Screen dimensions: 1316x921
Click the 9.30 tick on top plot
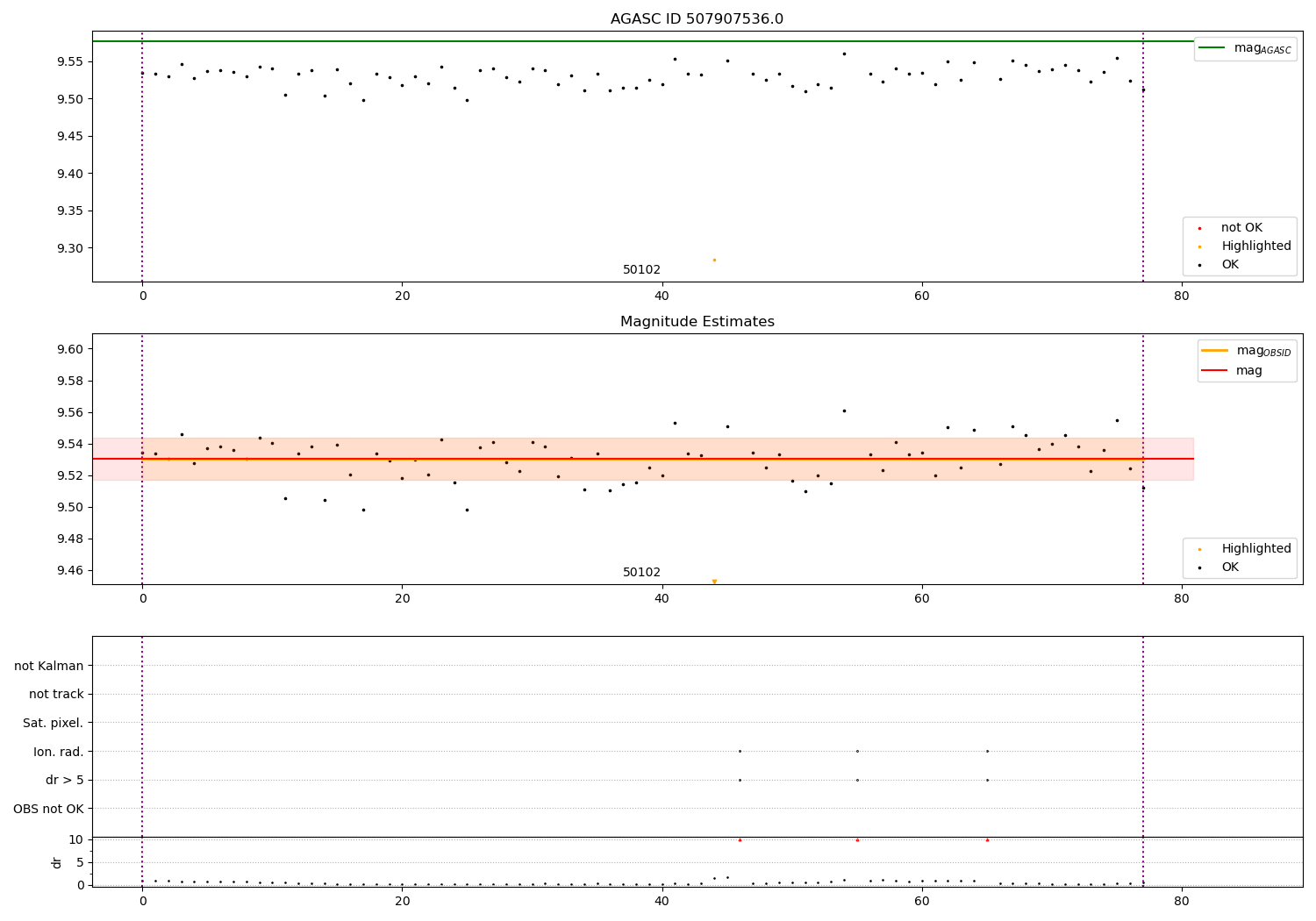[68, 248]
